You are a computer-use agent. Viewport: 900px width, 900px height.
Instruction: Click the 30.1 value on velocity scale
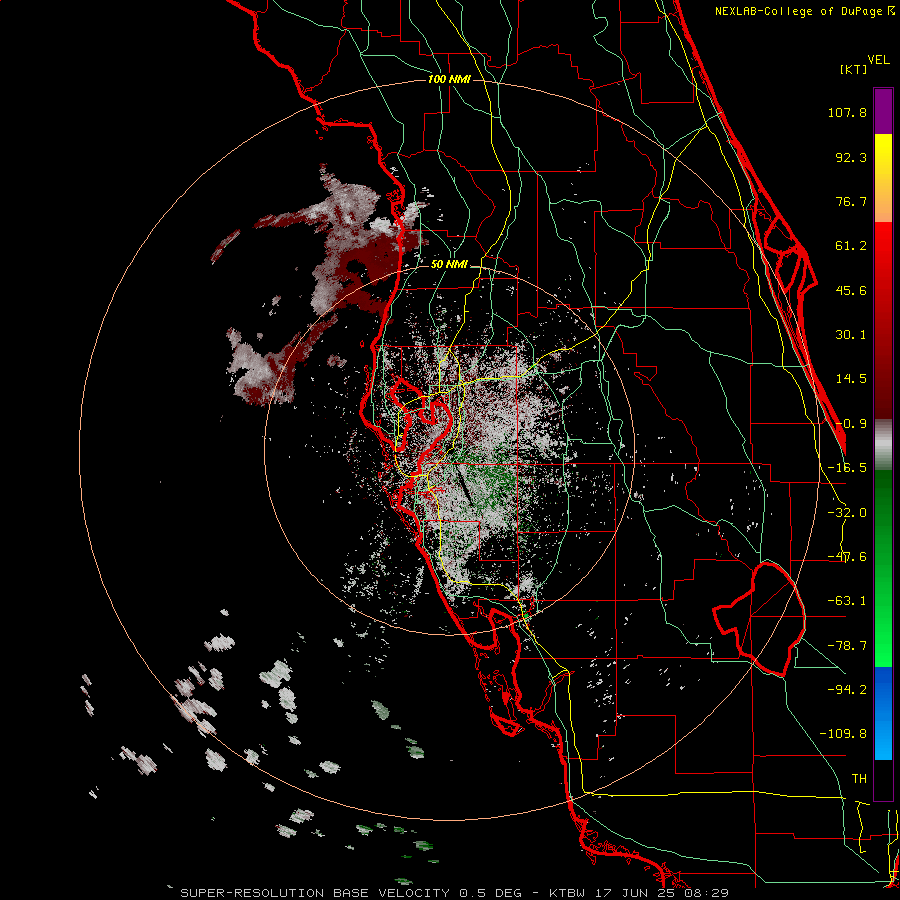point(851,335)
